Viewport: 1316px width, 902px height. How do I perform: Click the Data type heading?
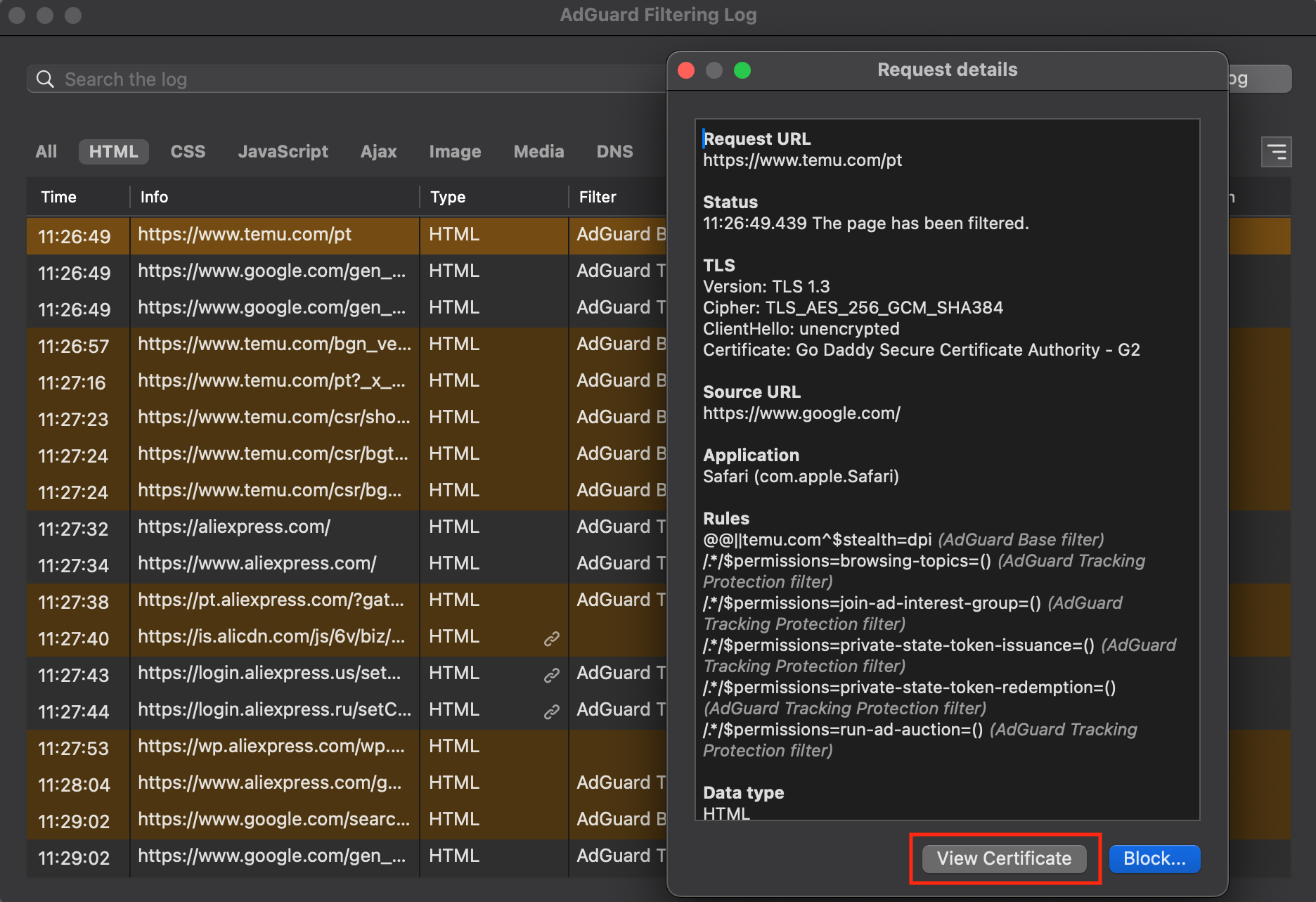(x=743, y=792)
